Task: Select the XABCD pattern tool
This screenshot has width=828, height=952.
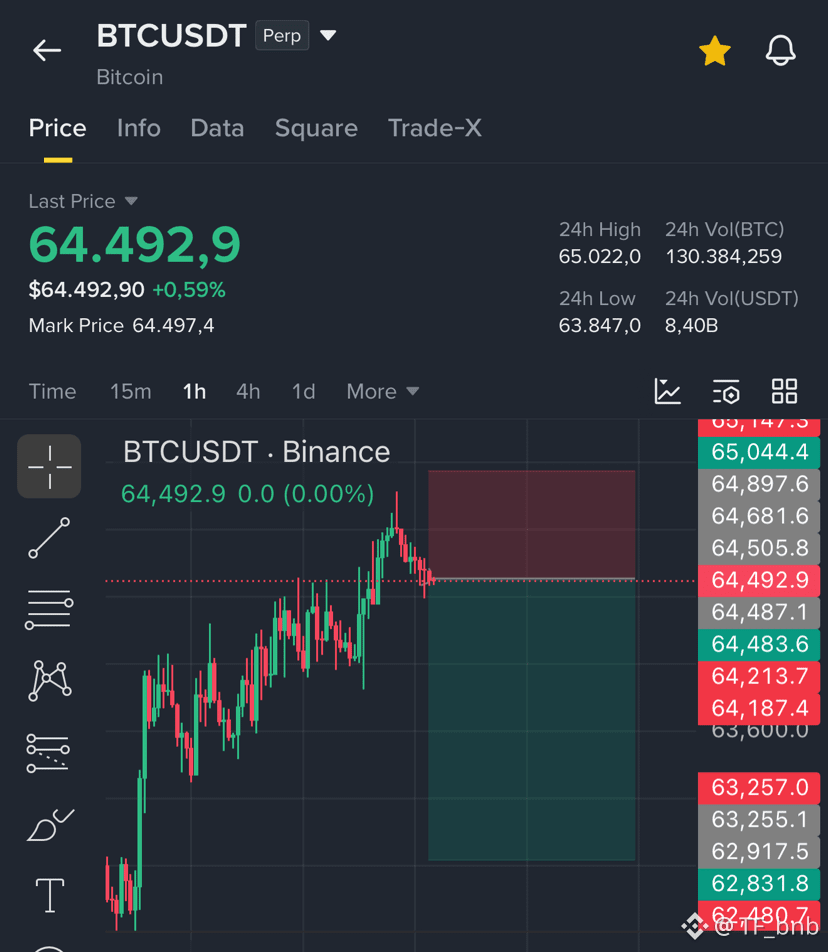Action: pyautogui.click(x=50, y=681)
